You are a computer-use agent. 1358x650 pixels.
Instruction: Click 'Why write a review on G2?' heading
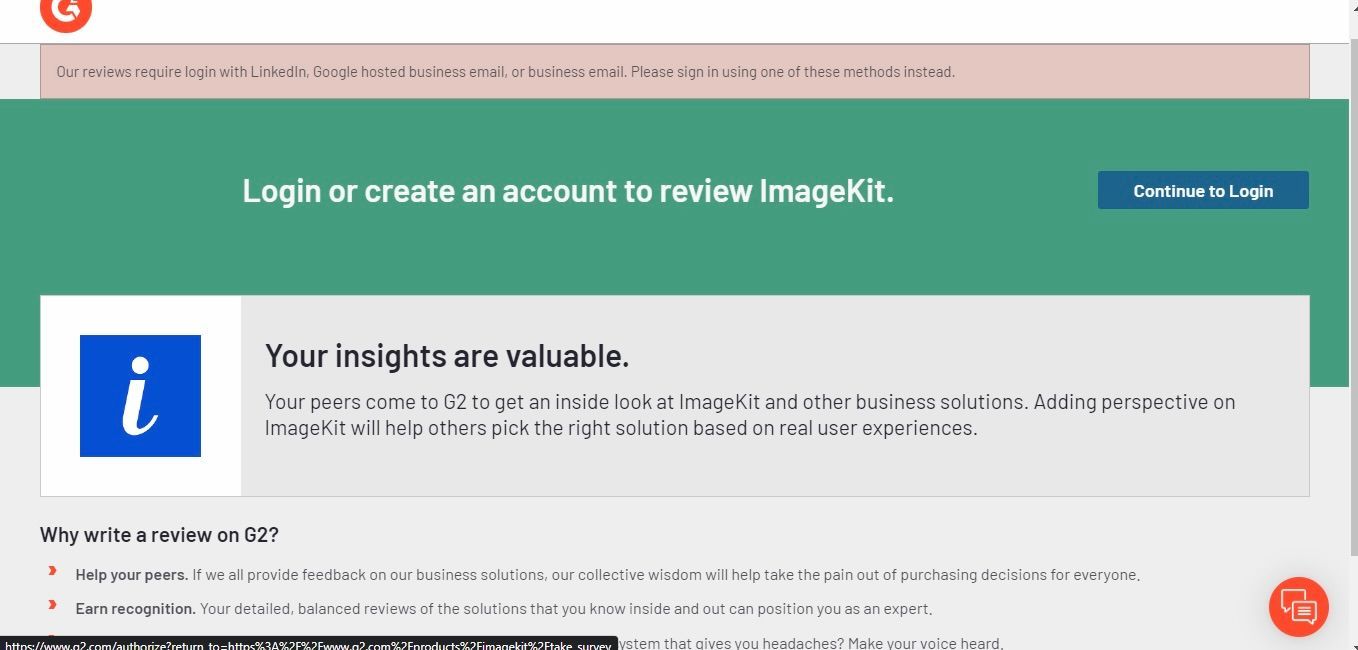pyautogui.click(x=159, y=535)
